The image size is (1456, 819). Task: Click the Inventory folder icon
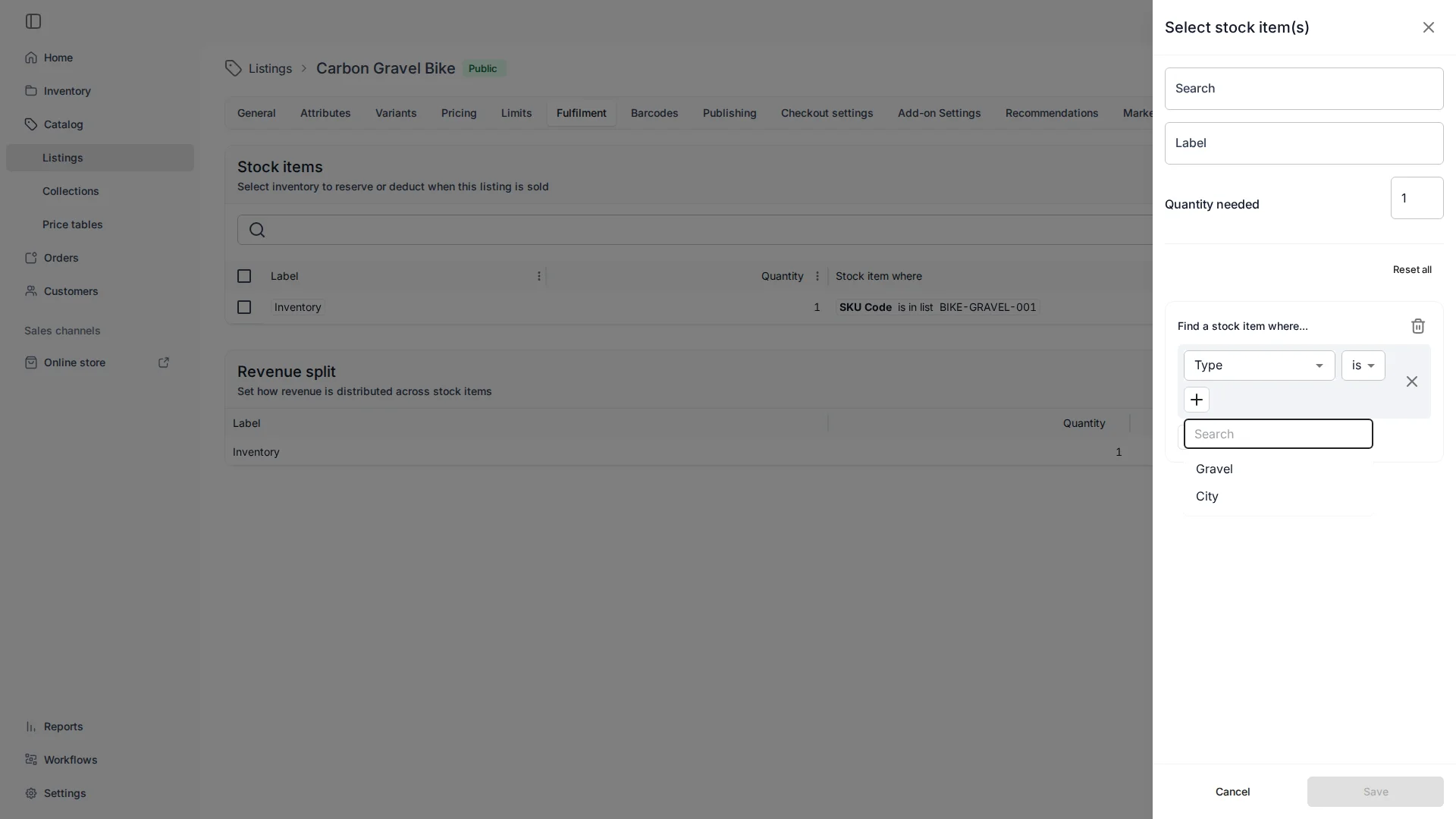(31, 91)
